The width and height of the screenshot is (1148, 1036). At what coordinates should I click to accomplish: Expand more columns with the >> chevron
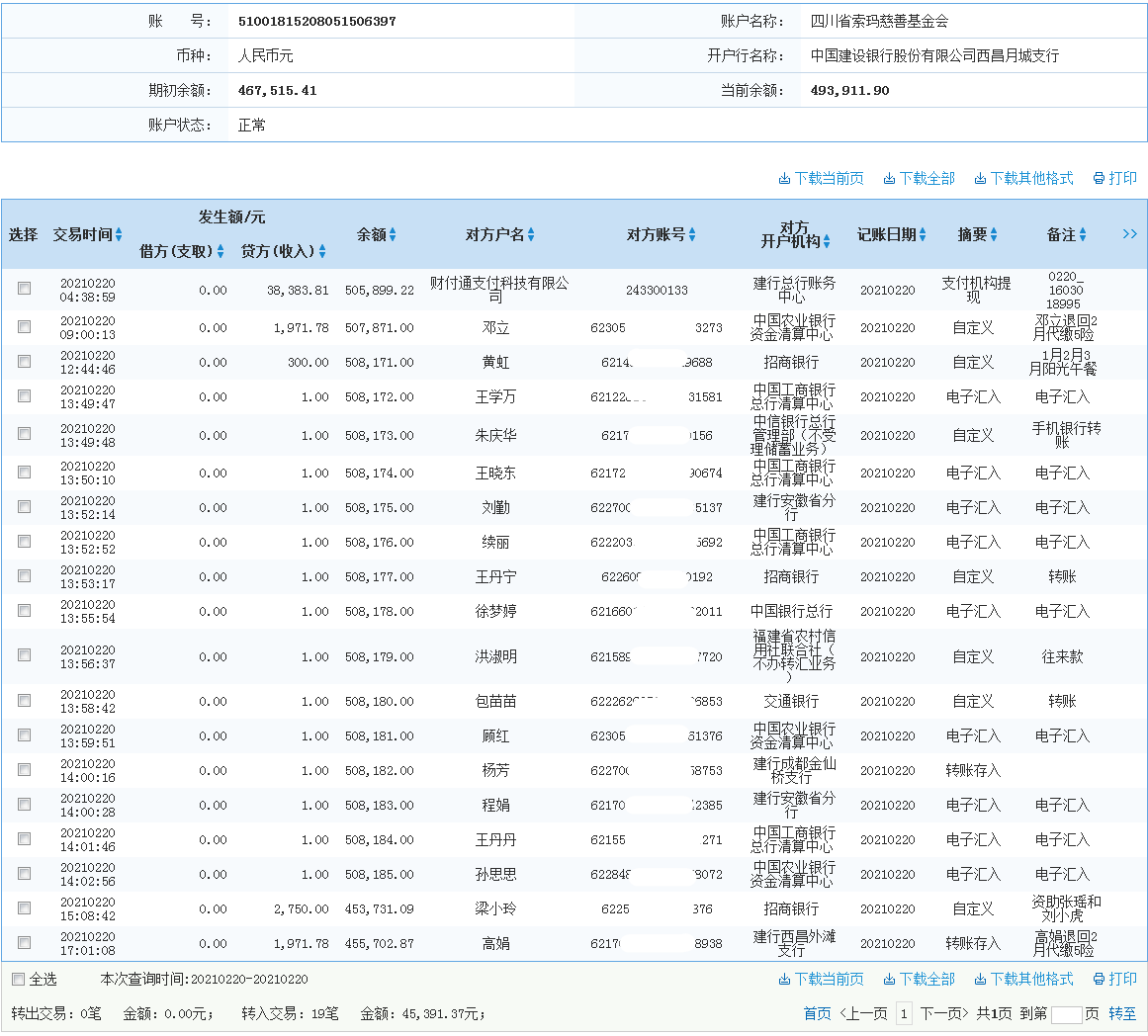pyautogui.click(x=1131, y=234)
